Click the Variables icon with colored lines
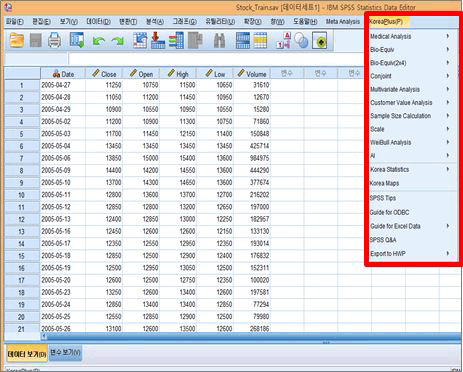Screen dimensions: 463x372 tap(176, 40)
